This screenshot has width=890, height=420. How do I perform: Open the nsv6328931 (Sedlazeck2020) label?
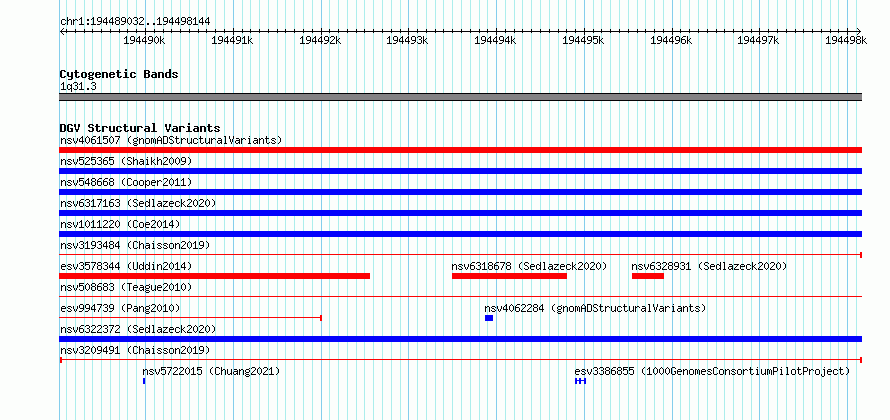(709, 266)
